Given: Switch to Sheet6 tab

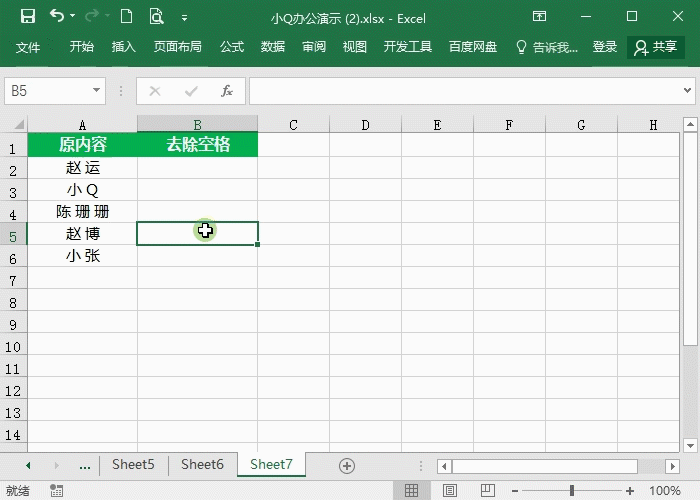Looking at the screenshot, I should tap(202, 465).
